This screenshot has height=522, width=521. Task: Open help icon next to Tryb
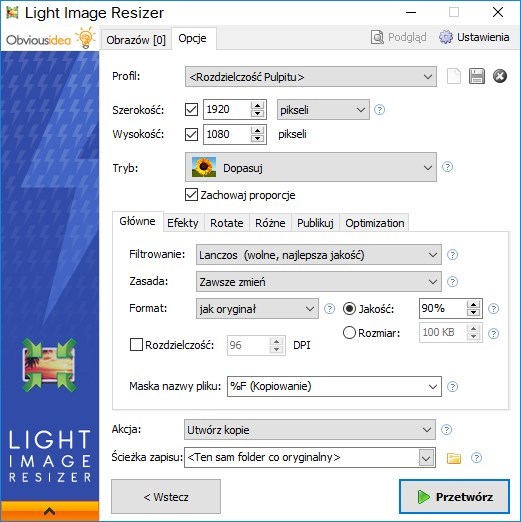[x=447, y=167]
